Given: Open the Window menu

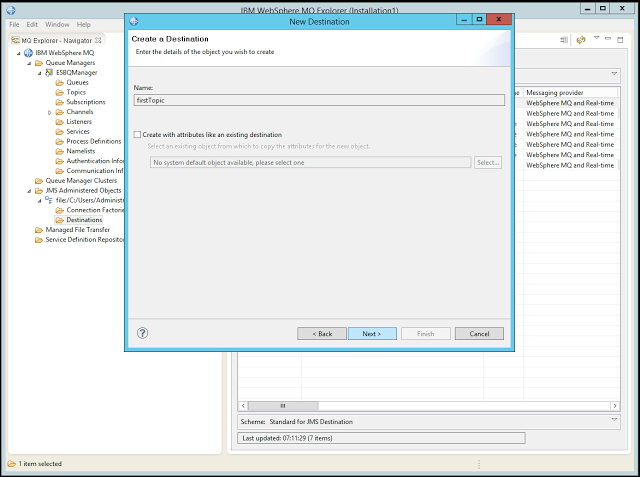Looking at the screenshot, I should coord(57,24).
